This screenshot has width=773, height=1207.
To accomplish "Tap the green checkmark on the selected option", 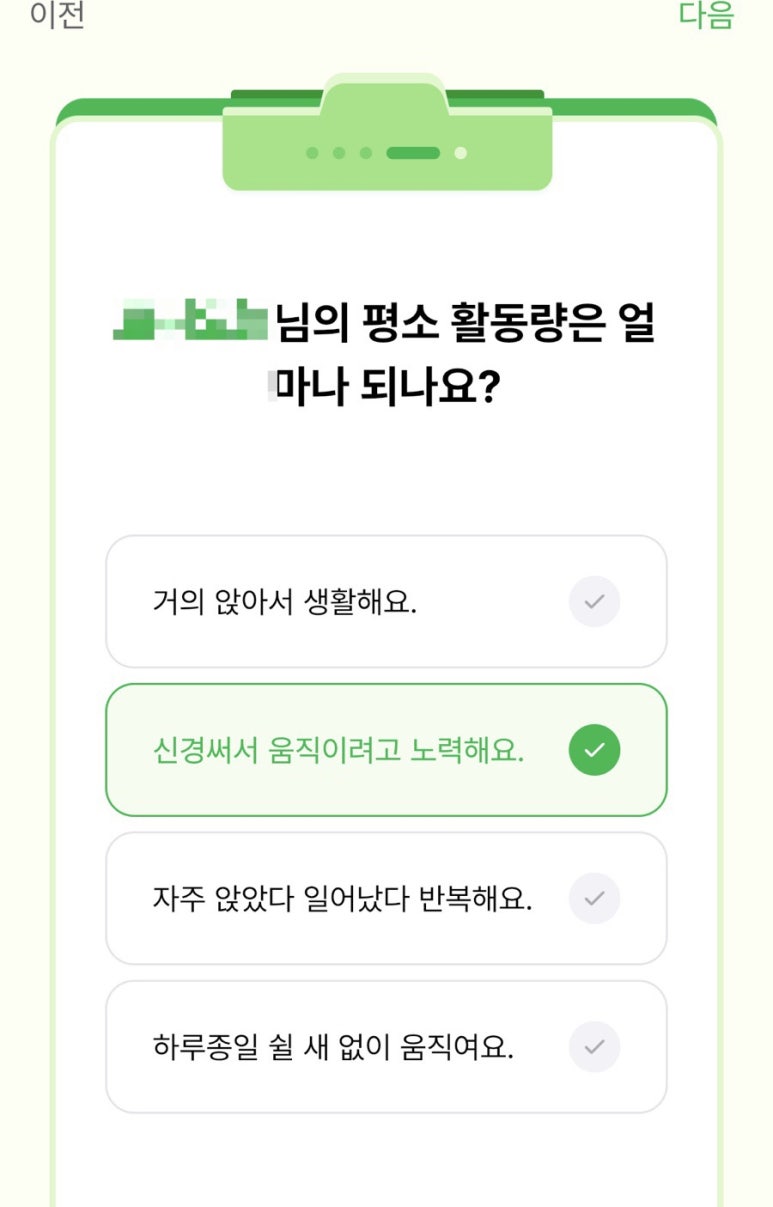I will coord(594,750).
